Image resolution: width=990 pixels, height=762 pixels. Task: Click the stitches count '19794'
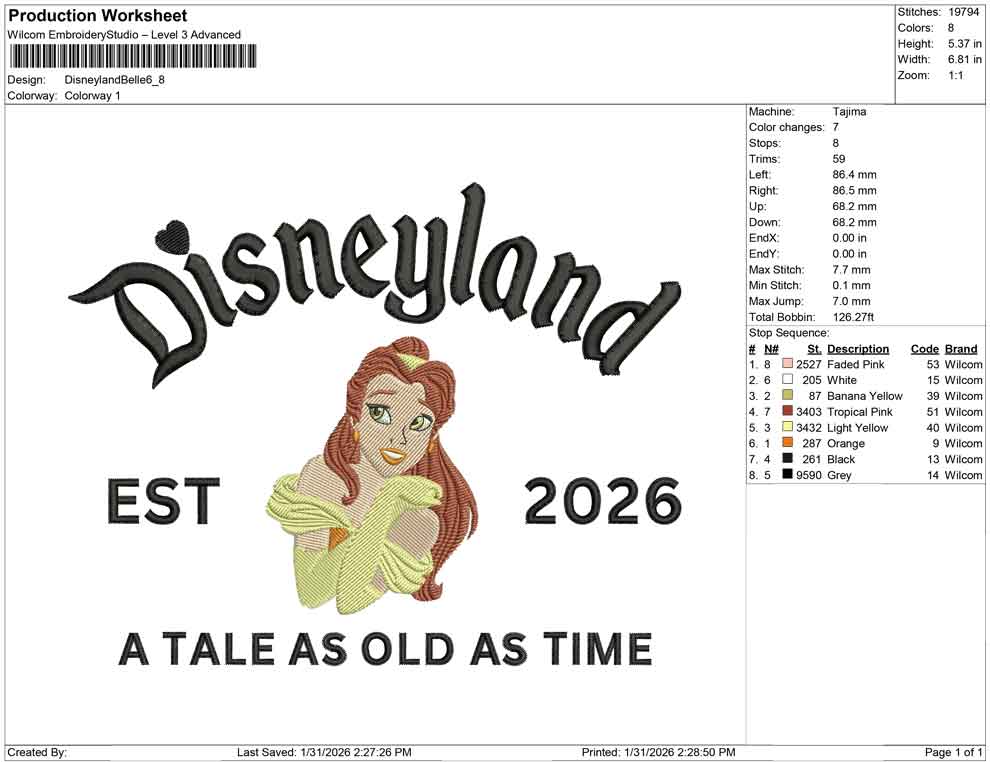[963, 12]
